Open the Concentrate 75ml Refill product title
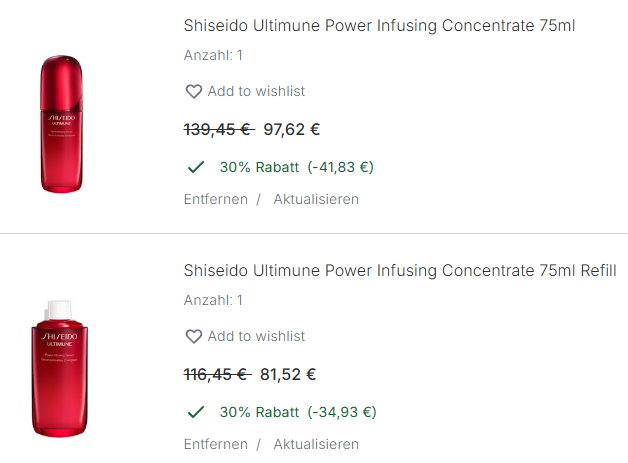Image resolution: width=628 pixels, height=463 pixels. pyautogui.click(x=399, y=270)
